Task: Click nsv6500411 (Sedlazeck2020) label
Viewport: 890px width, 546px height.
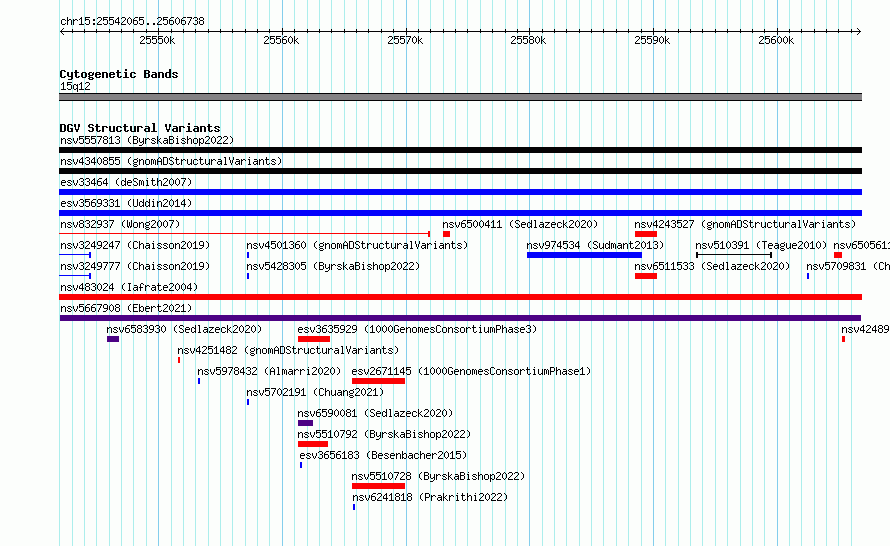Action: click(520, 224)
